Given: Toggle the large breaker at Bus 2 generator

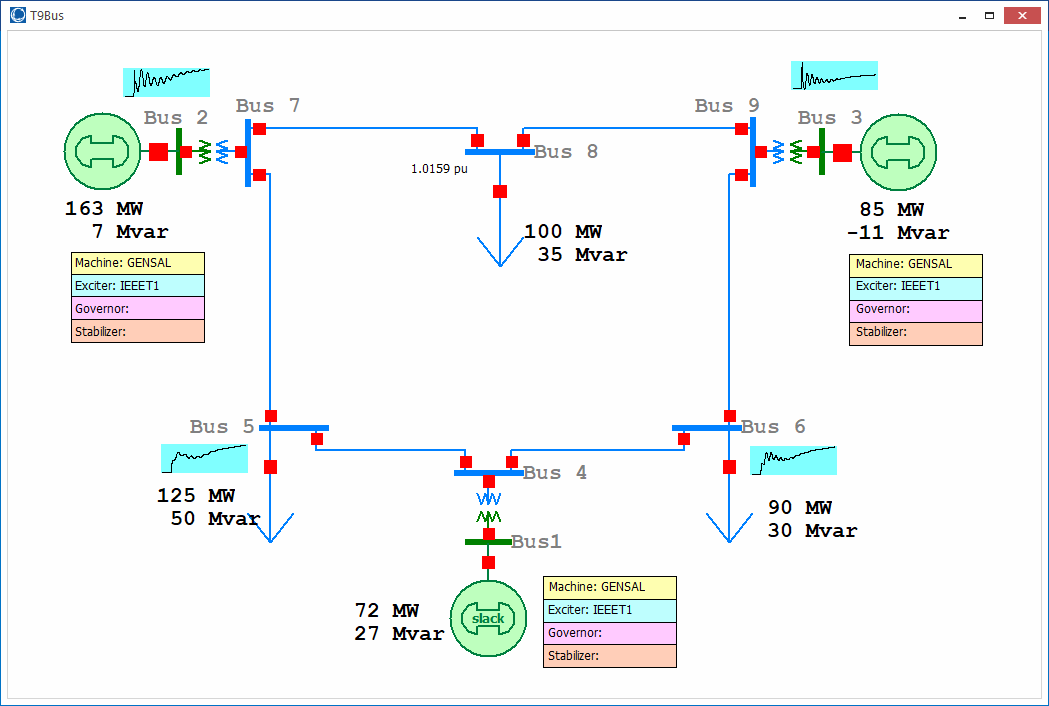Looking at the screenshot, I should pyautogui.click(x=158, y=152).
